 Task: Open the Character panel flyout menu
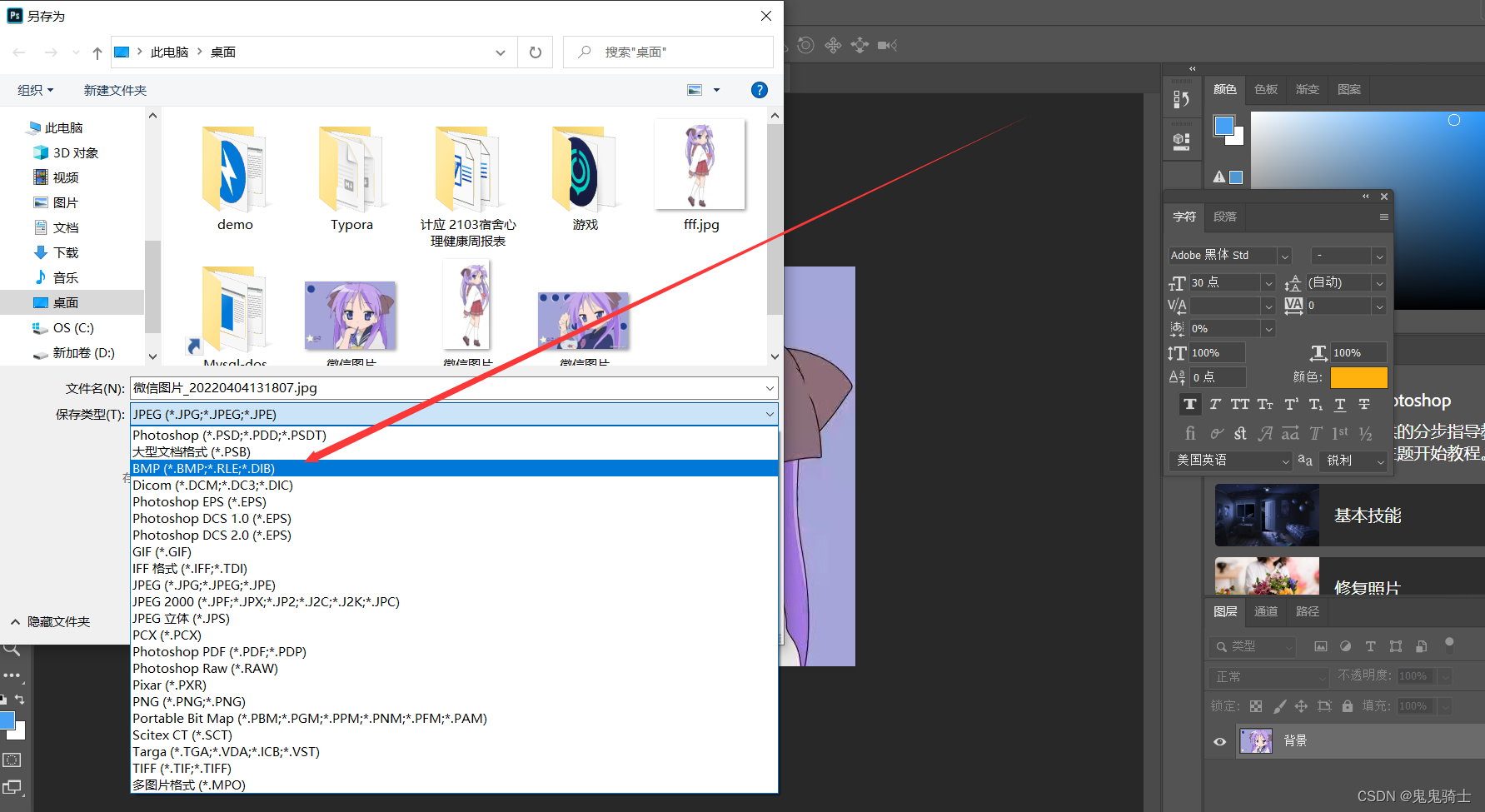pos(1383,217)
